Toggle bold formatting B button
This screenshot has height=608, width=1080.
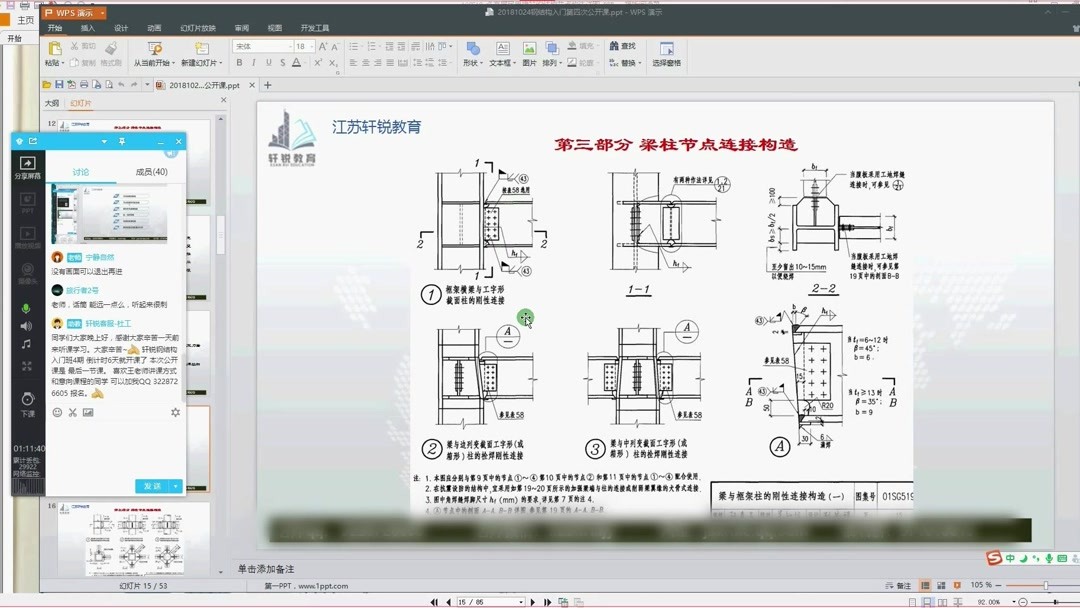239,63
